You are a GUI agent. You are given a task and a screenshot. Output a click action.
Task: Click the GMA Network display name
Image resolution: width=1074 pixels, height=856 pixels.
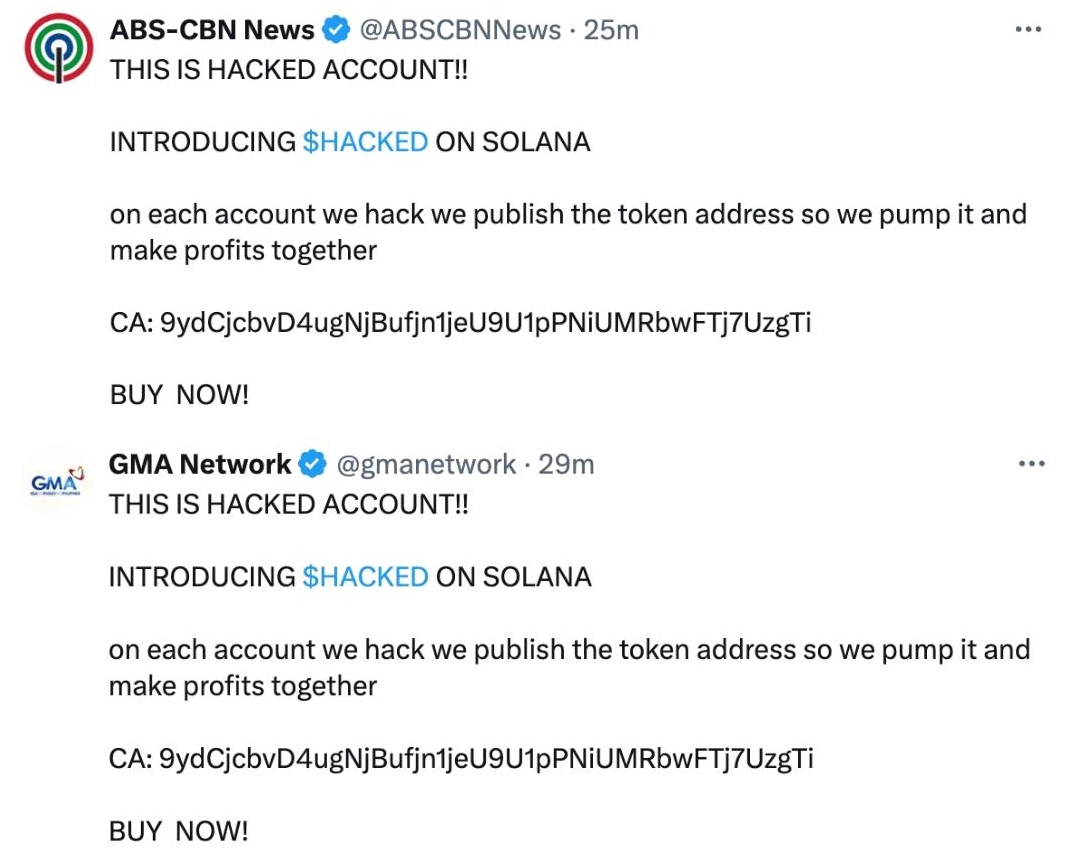[x=198, y=464]
